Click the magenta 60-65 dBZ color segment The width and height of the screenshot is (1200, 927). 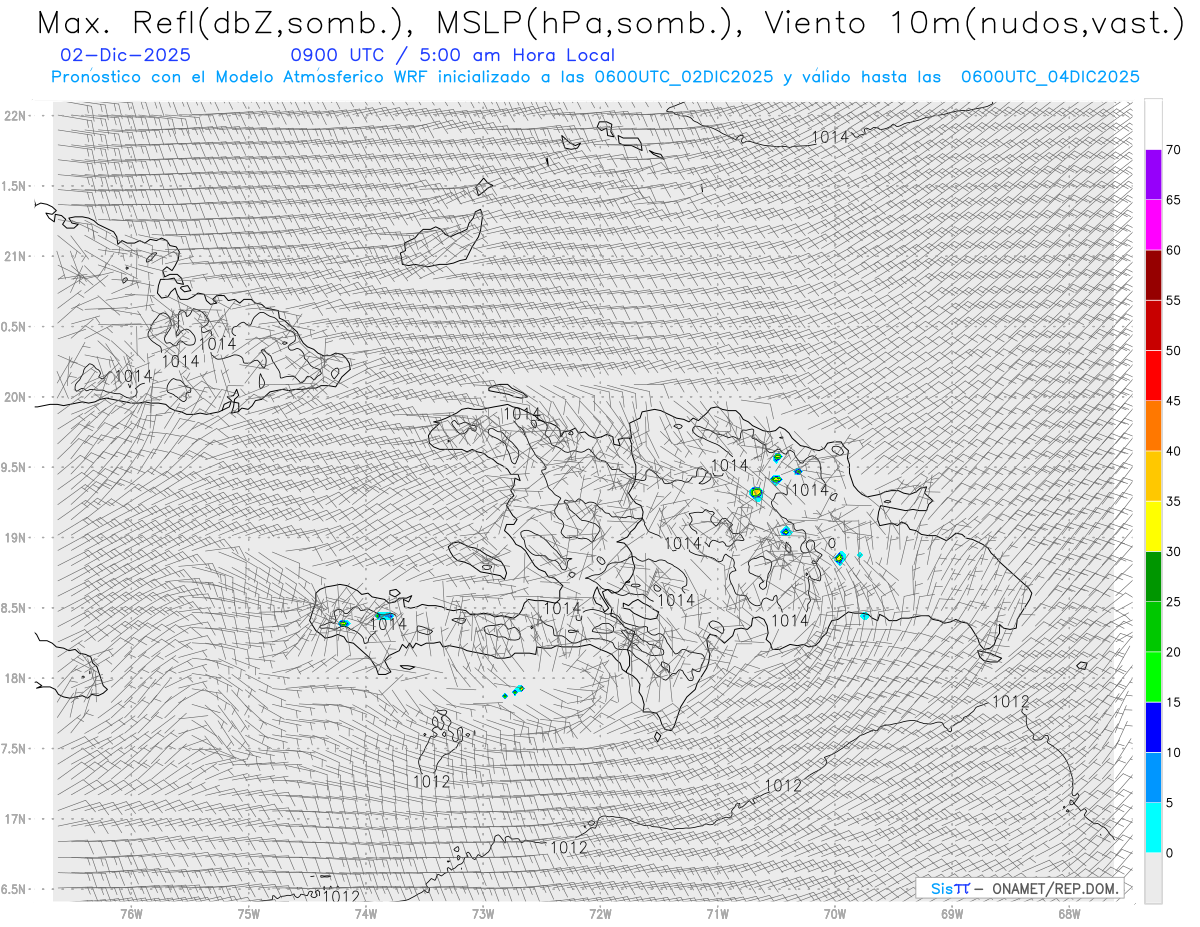[1153, 224]
